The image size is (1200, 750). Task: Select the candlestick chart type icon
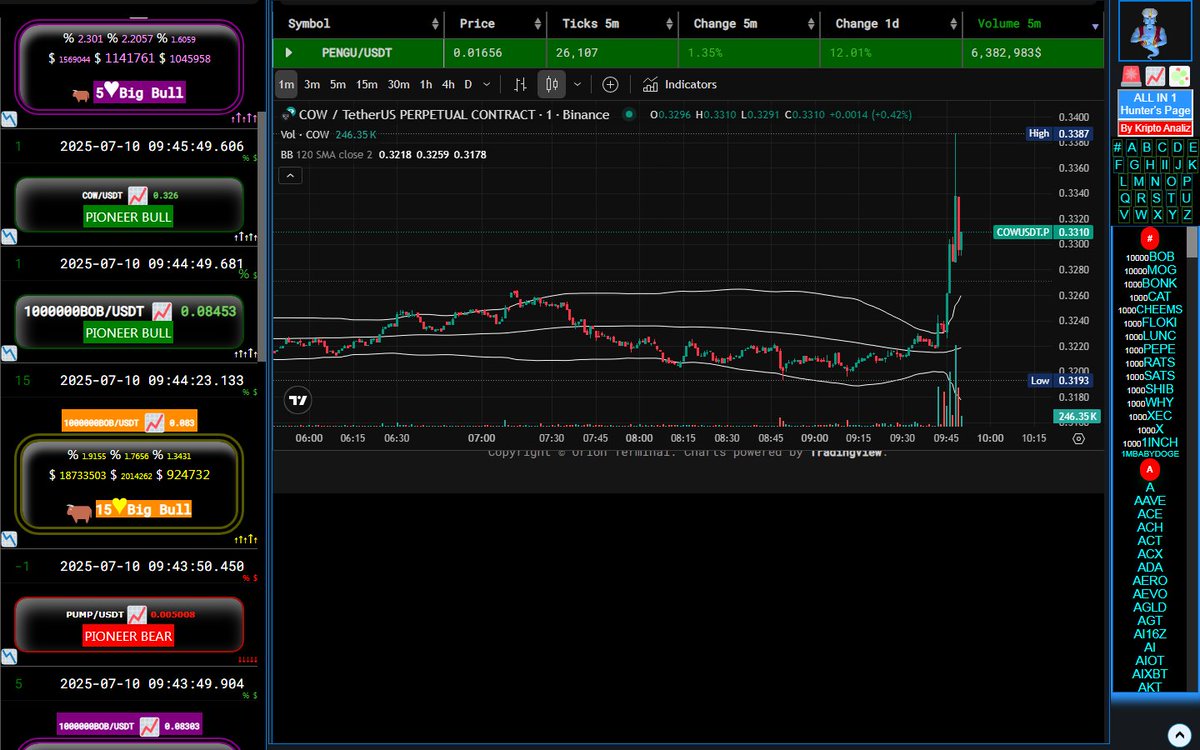tap(552, 84)
